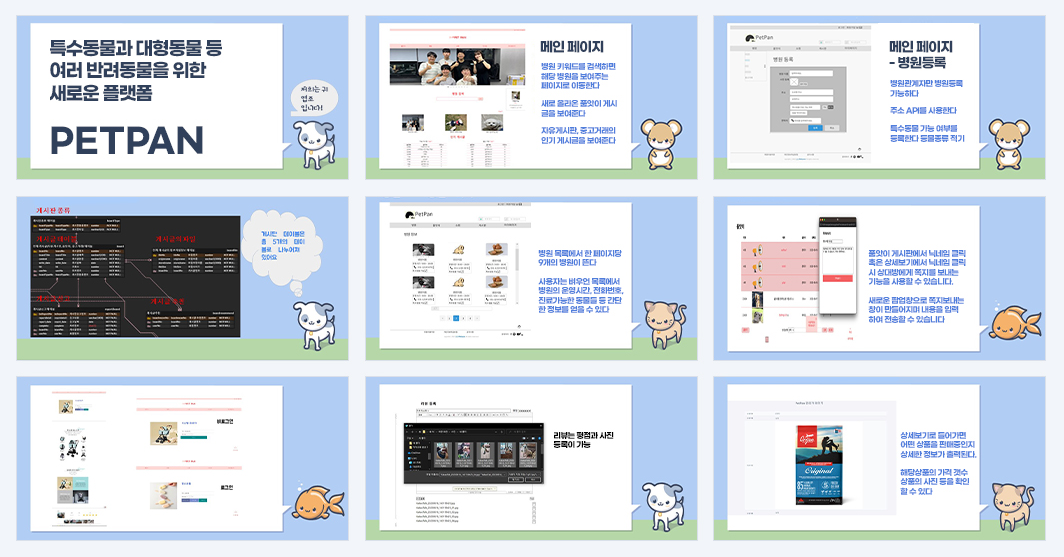The width and height of the screenshot is (1064, 557).
Task: Click the red send button in the 쪽지 popup
Action: [837, 279]
